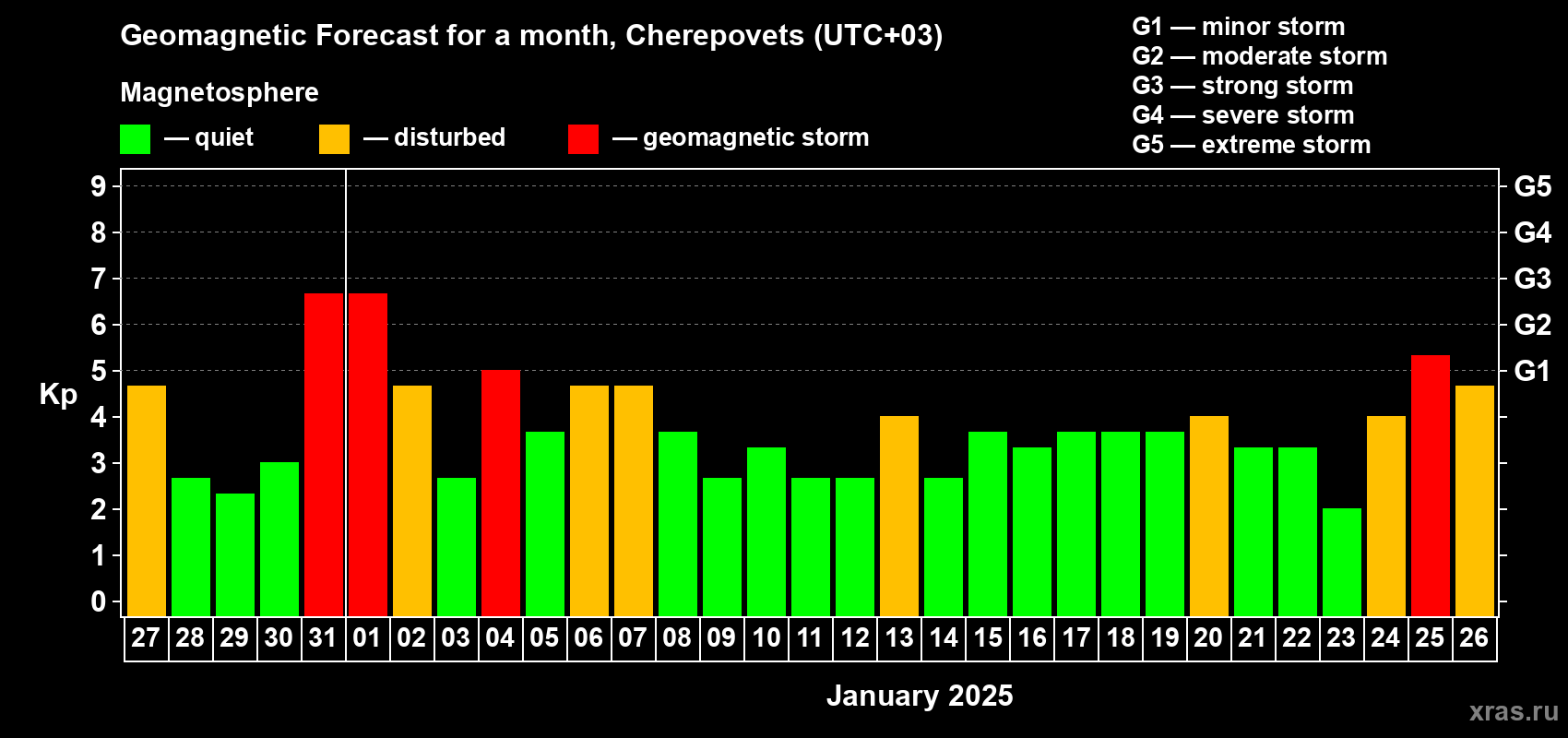Image resolution: width=1568 pixels, height=738 pixels.
Task: Click date label 25 on axis
Action: pyautogui.click(x=1430, y=638)
